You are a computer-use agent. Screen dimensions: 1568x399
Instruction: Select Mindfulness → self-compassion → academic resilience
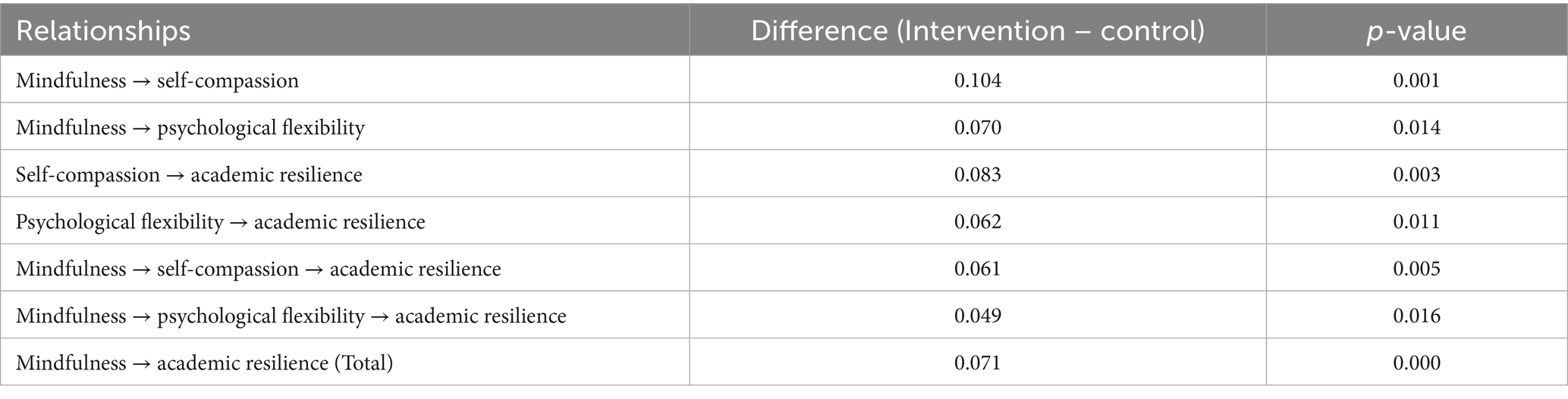pyautogui.click(x=258, y=269)
